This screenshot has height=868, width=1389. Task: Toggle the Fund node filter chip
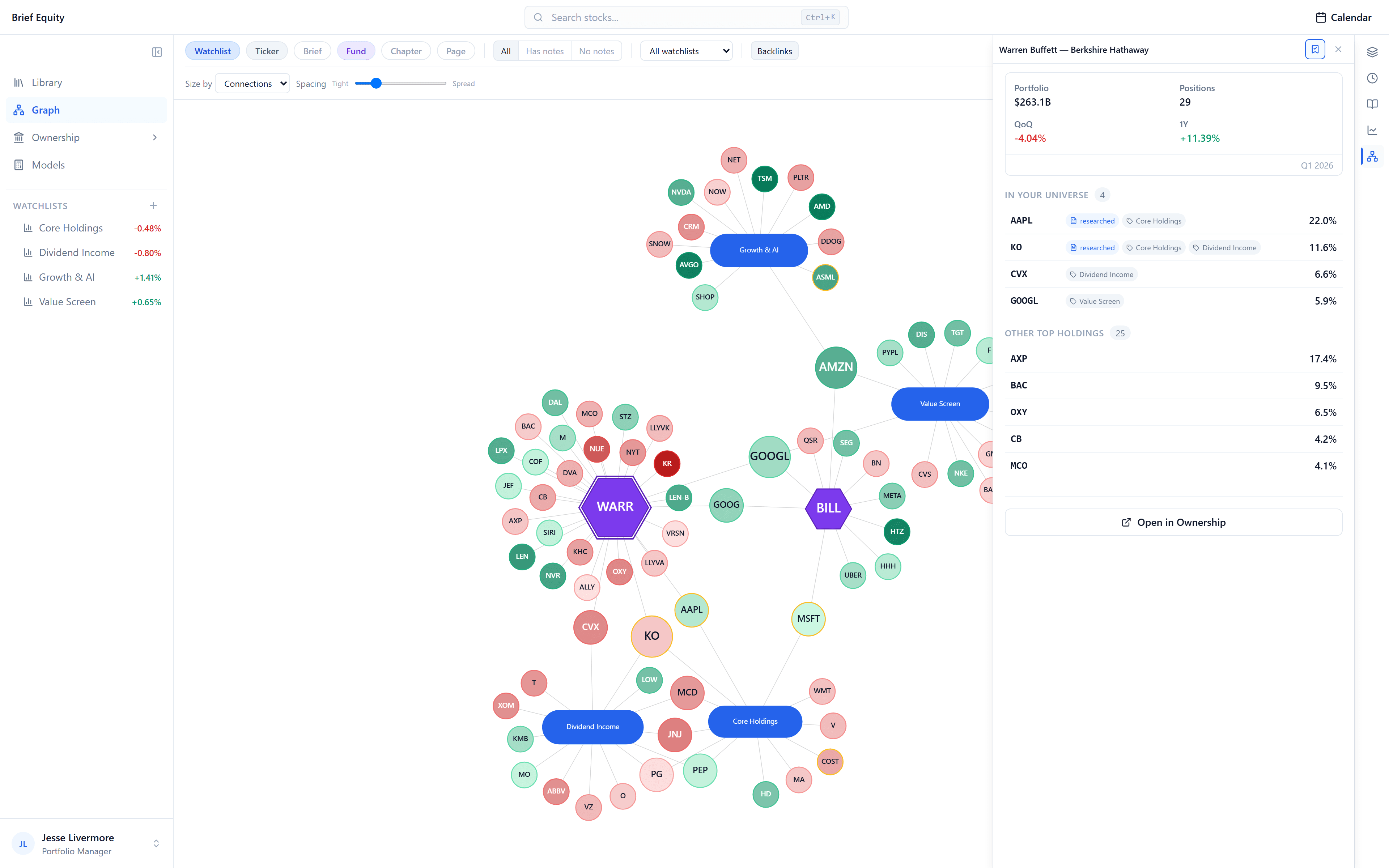(x=356, y=51)
